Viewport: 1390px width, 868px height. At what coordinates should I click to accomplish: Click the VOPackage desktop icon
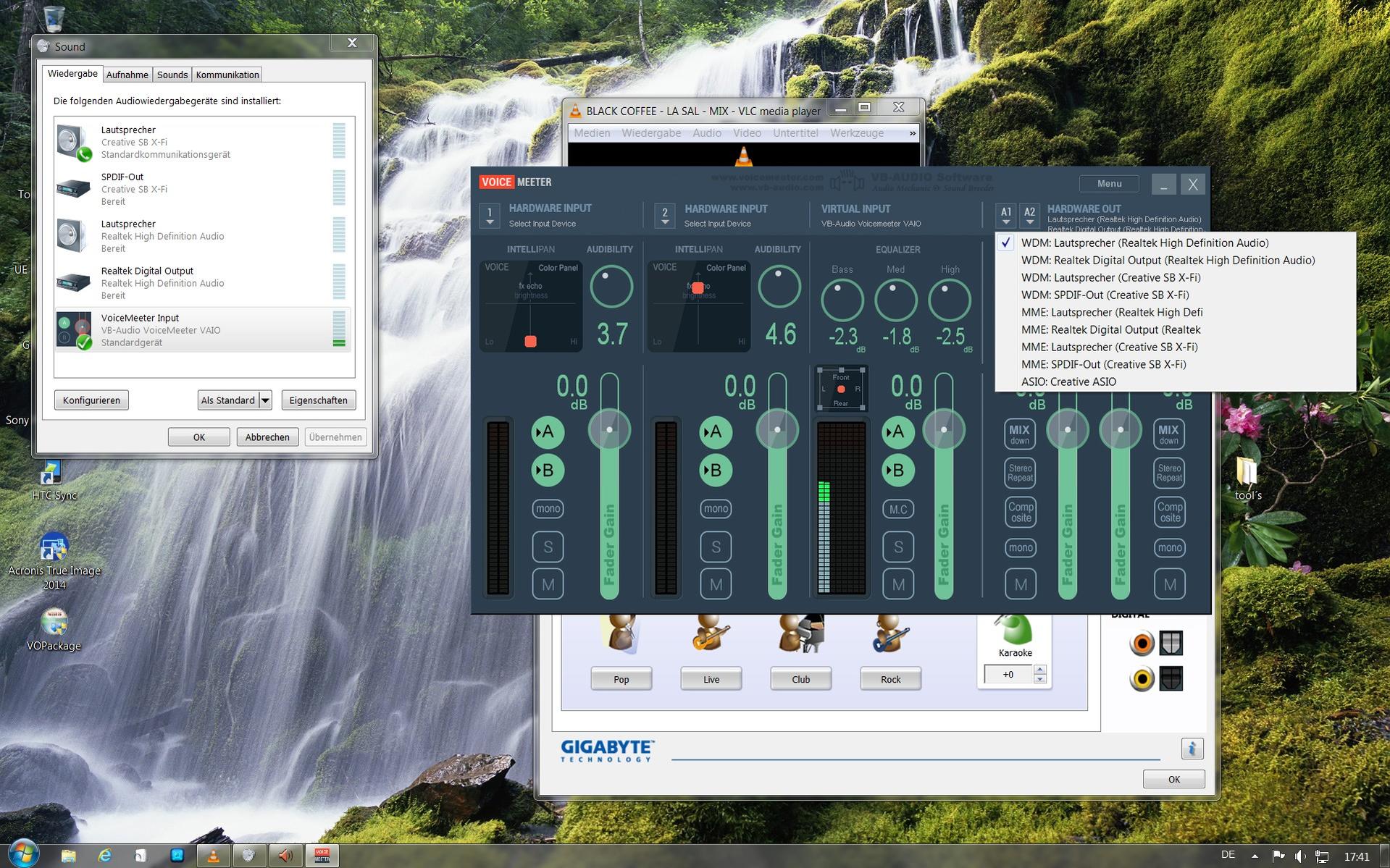[54, 630]
